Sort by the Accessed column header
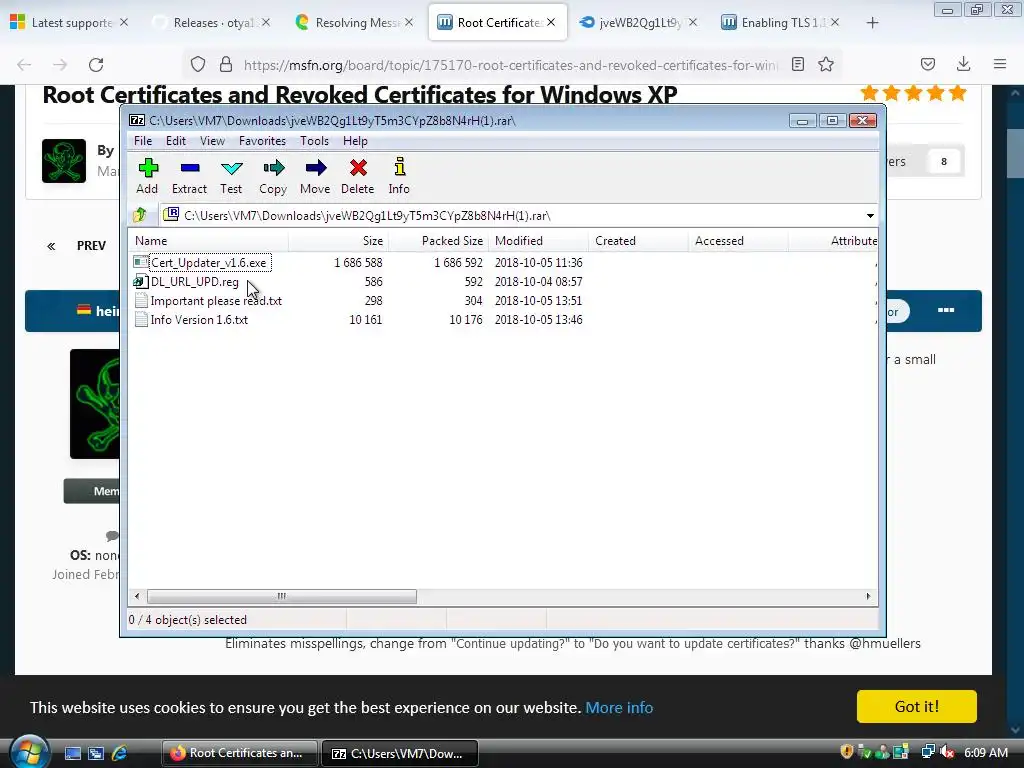 coord(738,240)
